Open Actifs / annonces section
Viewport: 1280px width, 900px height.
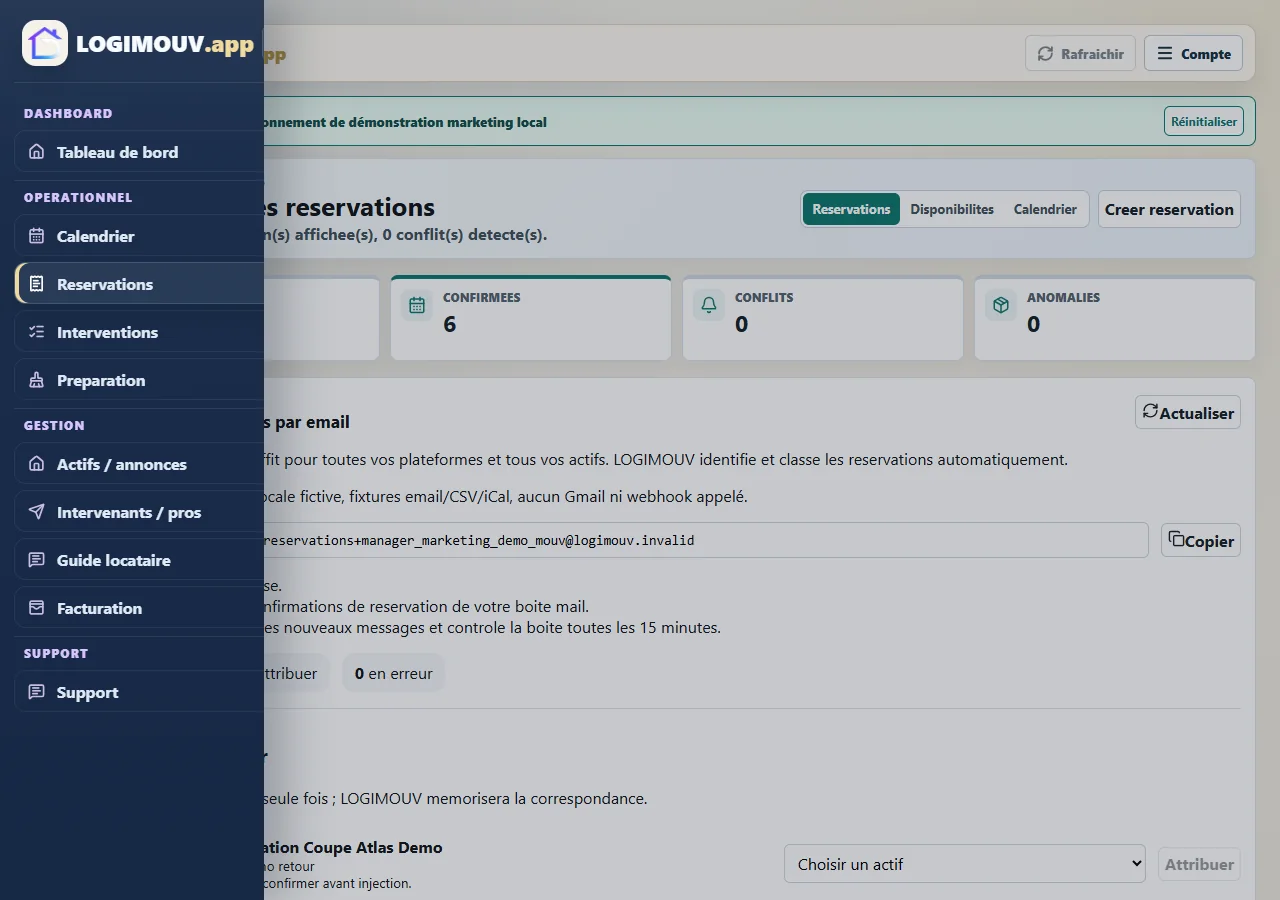139,464
